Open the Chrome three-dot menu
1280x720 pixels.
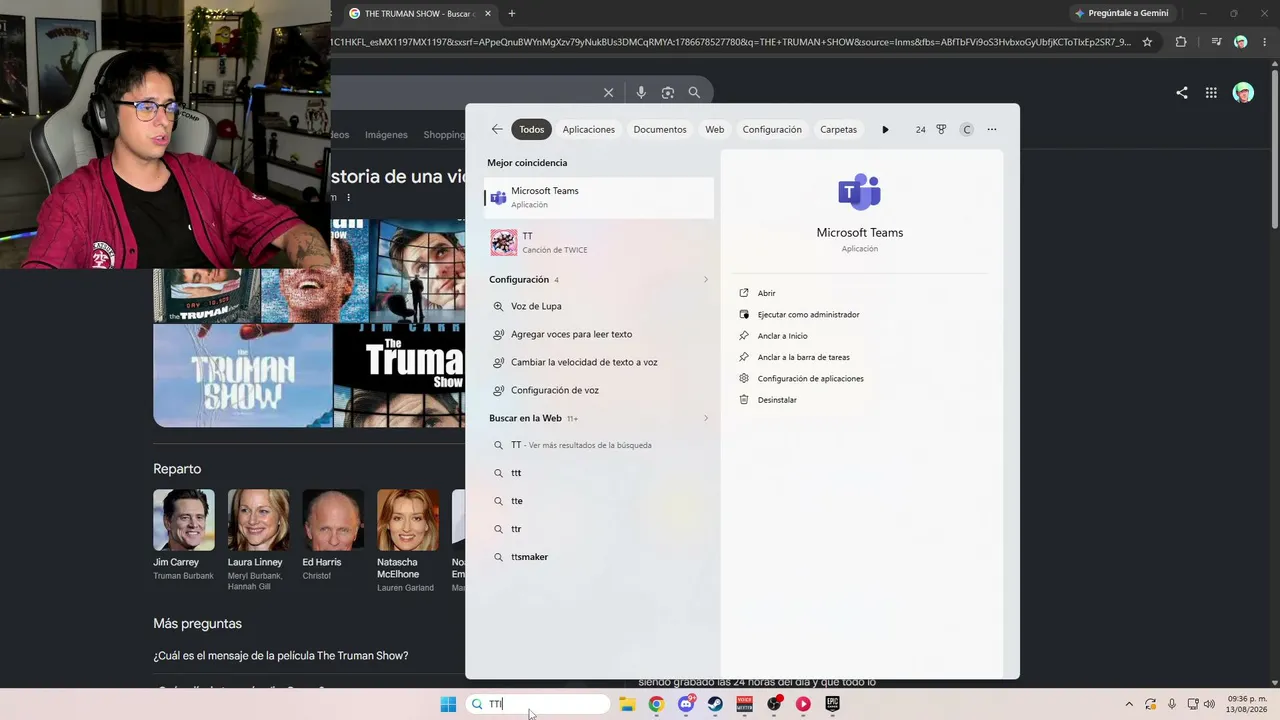pos(1265,42)
